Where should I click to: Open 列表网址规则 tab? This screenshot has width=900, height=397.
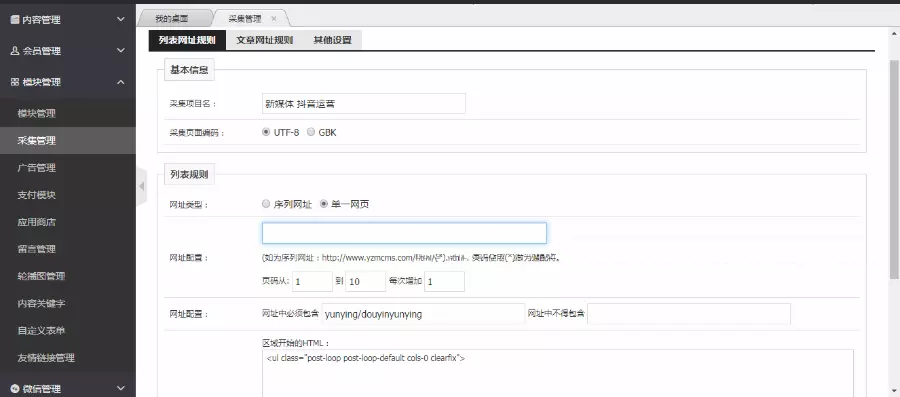(187, 40)
